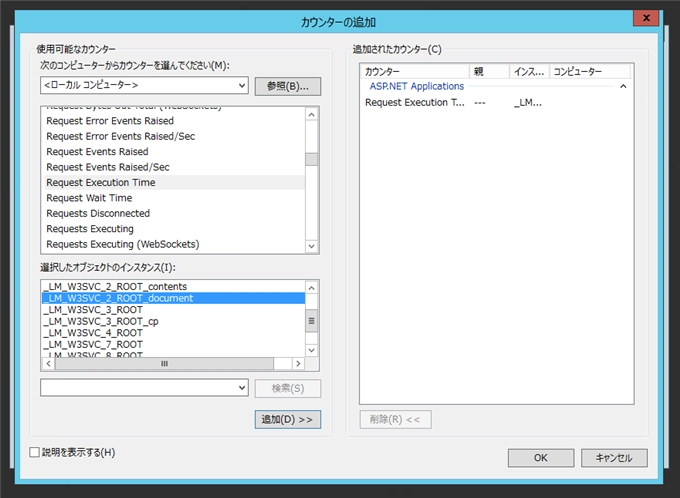This screenshot has width=680, height=498.
Task: Click instance list scroll down arrow
Action: tap(311, 350)
